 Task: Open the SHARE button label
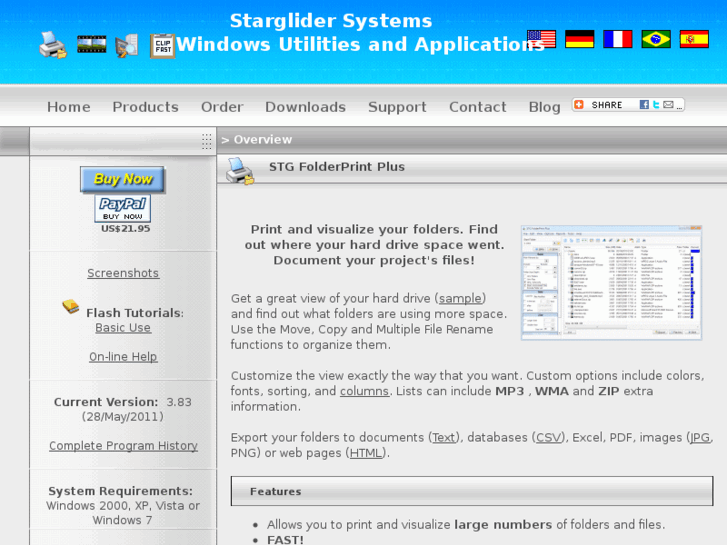606,105
